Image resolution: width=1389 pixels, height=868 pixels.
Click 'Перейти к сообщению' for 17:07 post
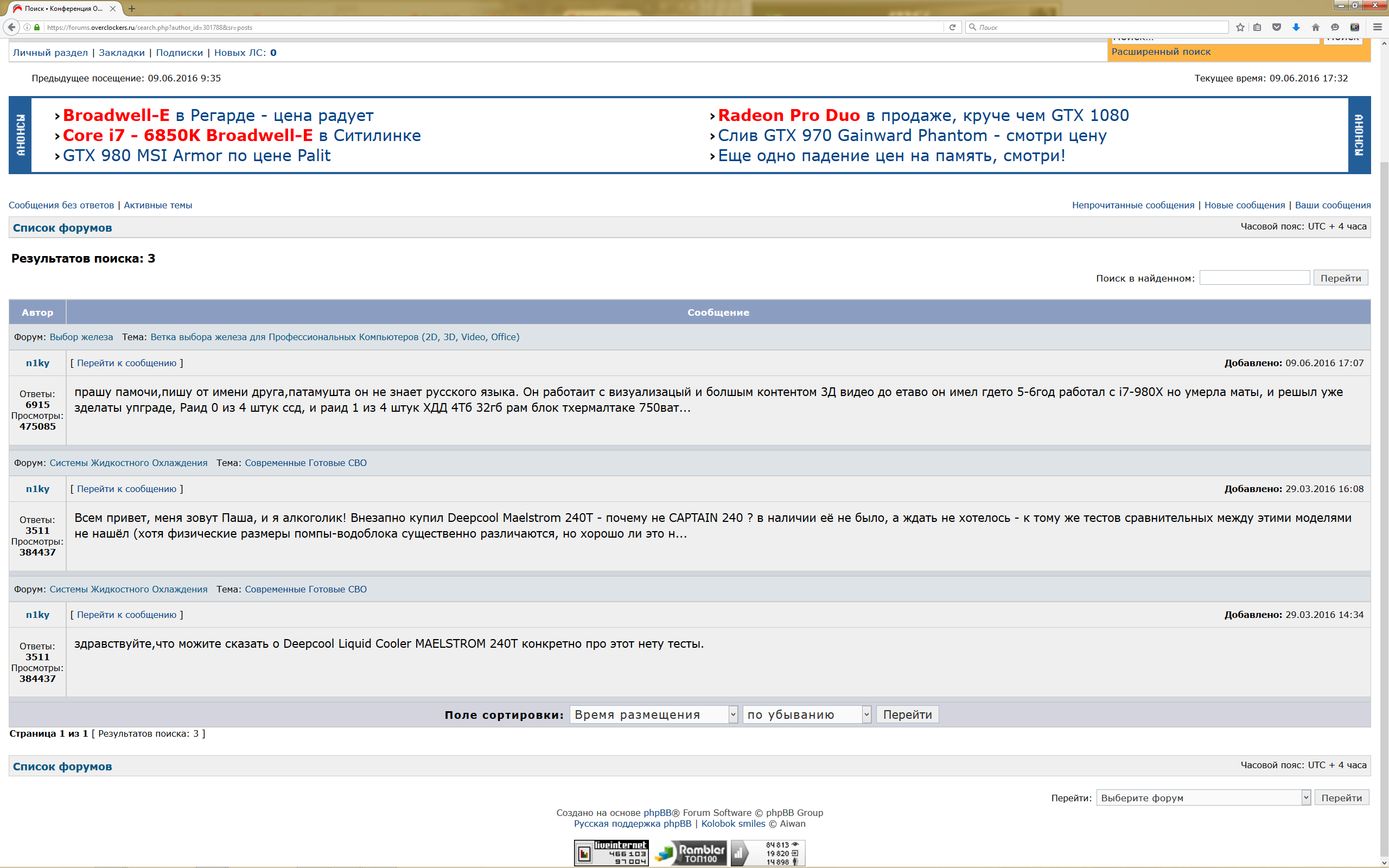tap(126, 363)
